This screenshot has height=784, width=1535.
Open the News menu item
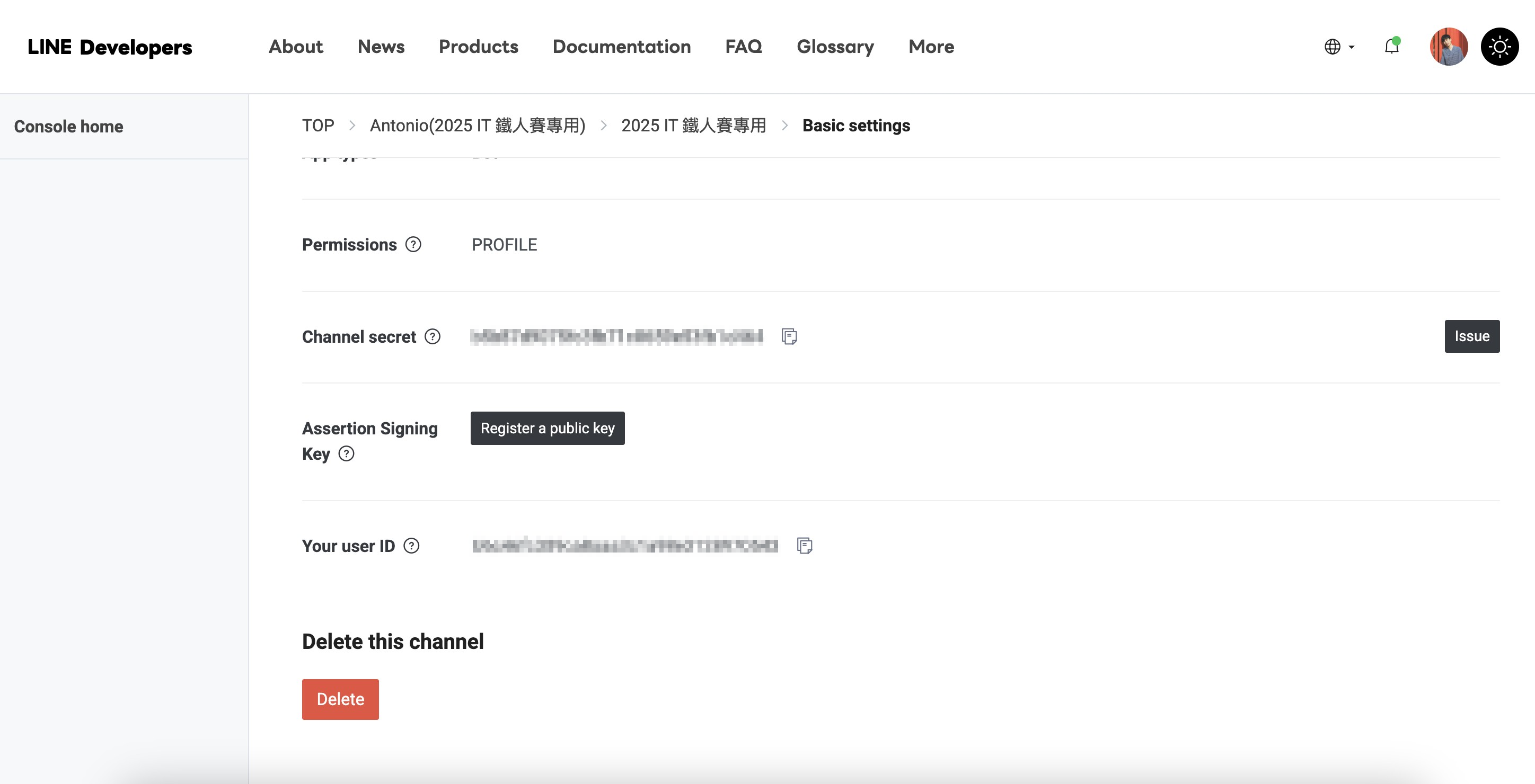click(x=381, y=47)
